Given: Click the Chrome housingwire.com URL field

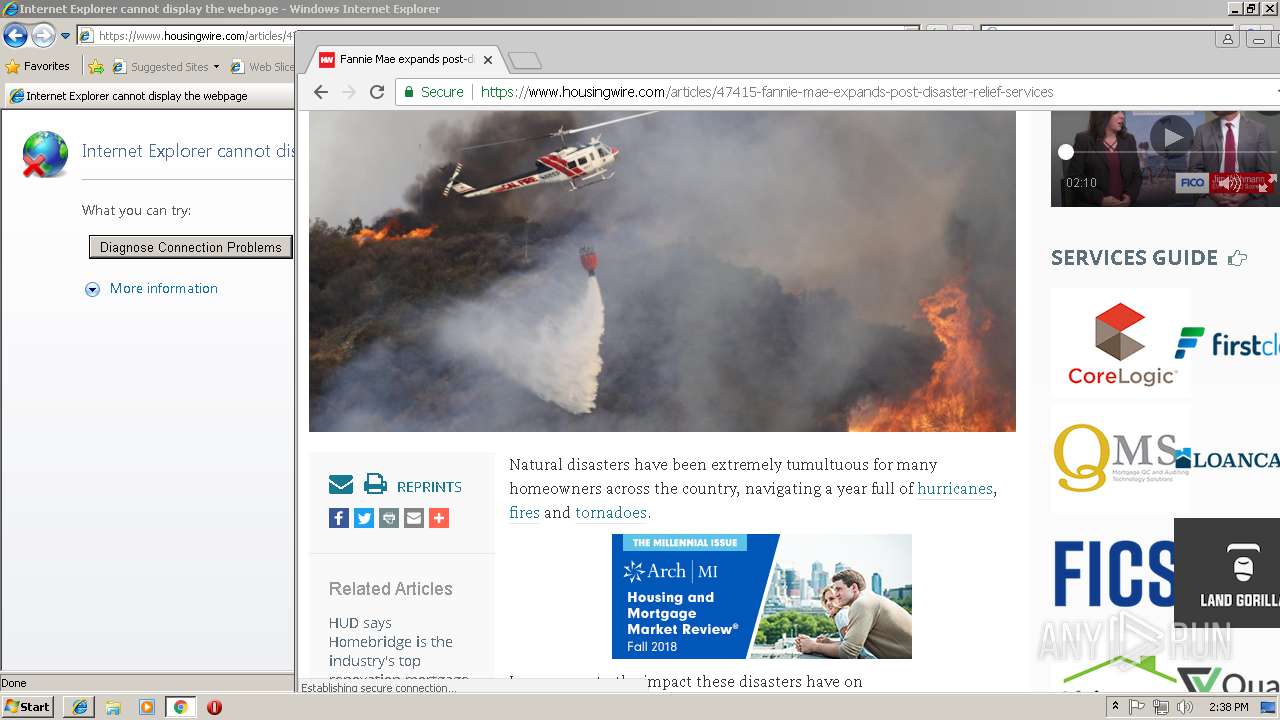Looking at the screenshot, I should (x=767, y=92).
